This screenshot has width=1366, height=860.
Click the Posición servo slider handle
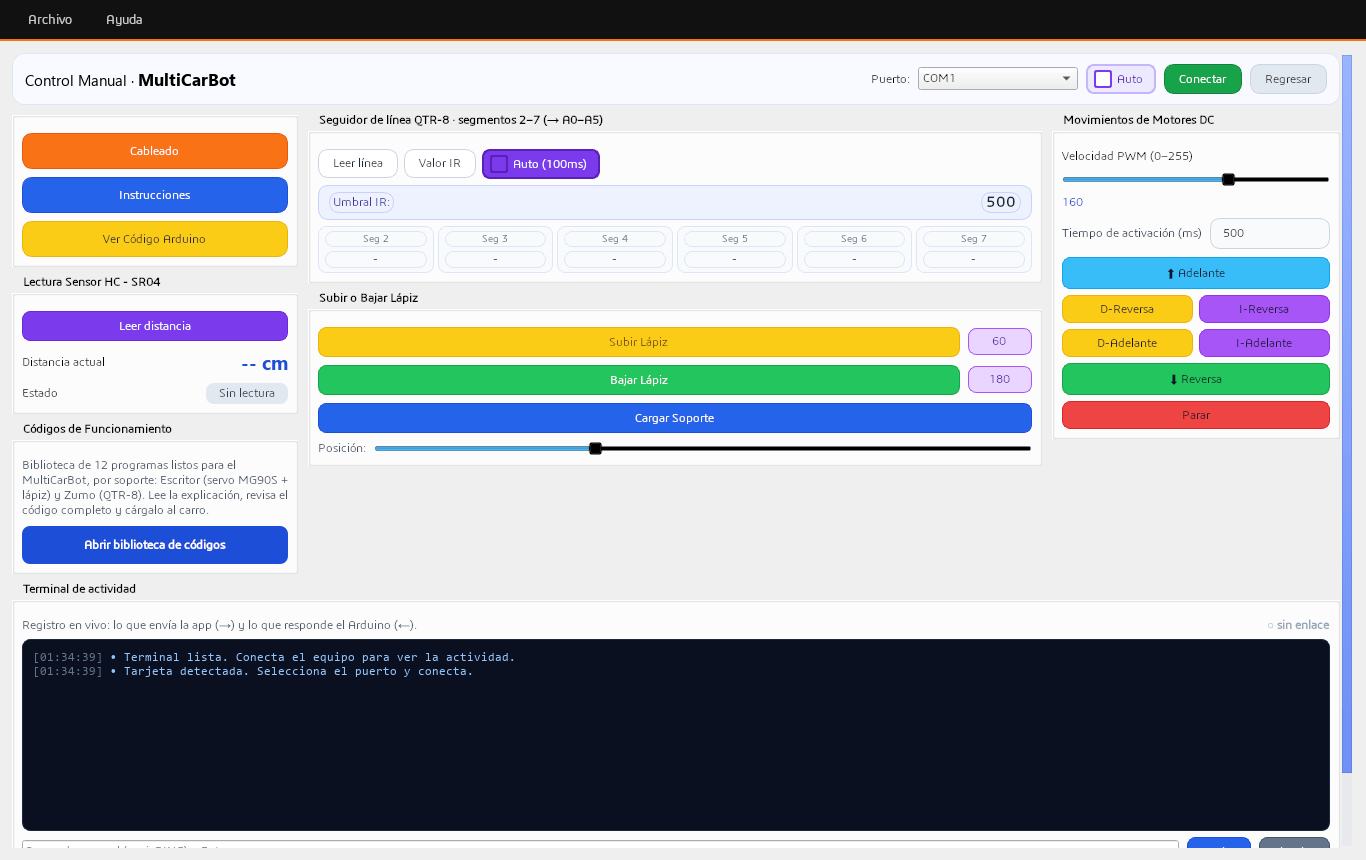click(x=595, y=449)
